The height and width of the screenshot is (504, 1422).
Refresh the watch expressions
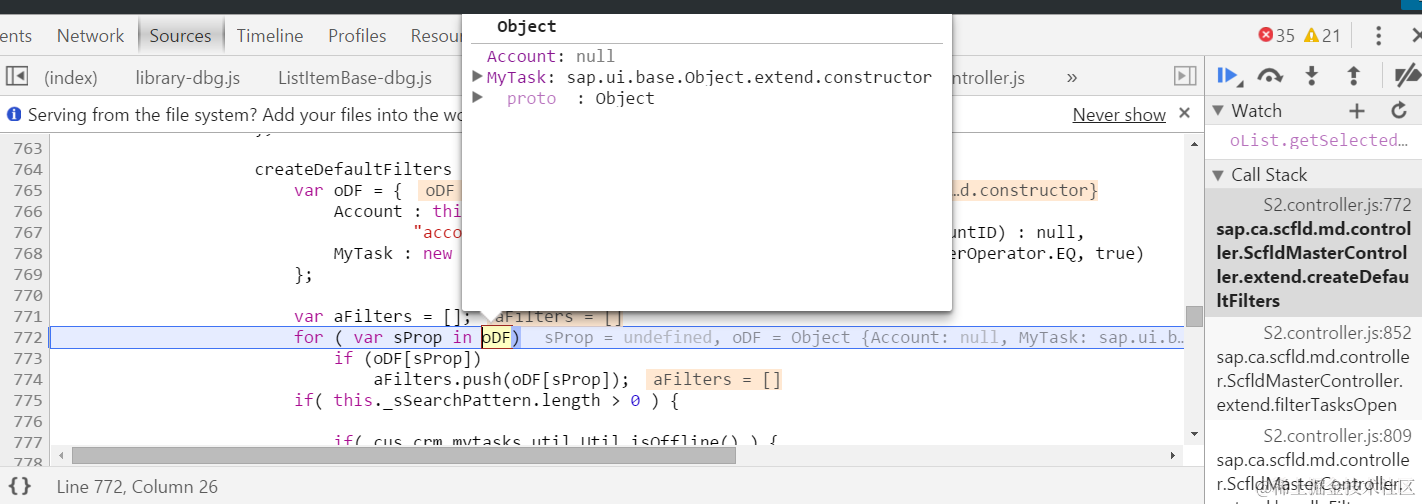coord(1399,111)
